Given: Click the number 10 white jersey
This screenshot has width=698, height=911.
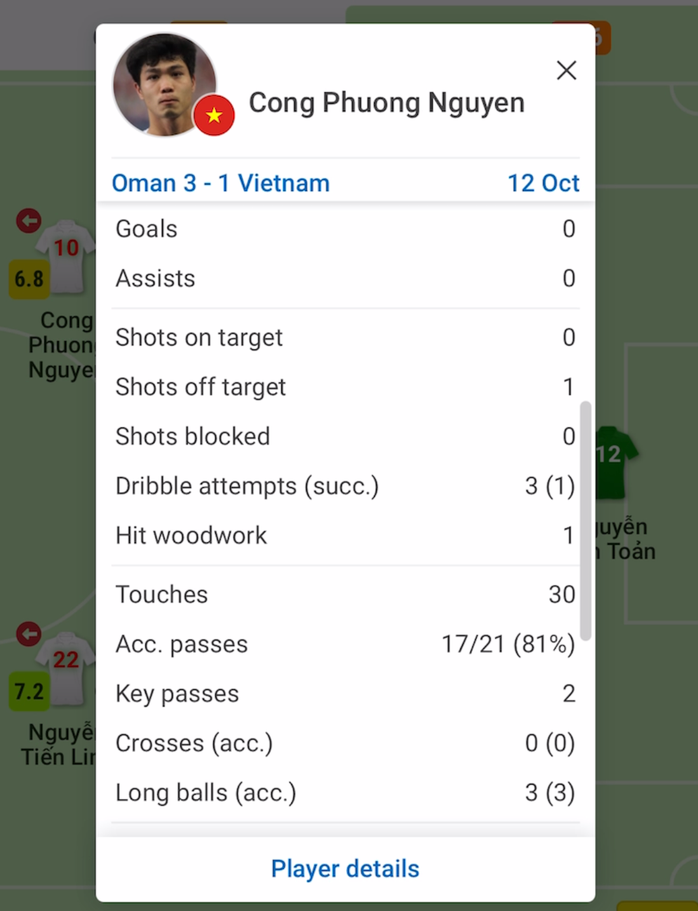Looking at the screenshot, I should pyautogui.click(x=65, y=255).
